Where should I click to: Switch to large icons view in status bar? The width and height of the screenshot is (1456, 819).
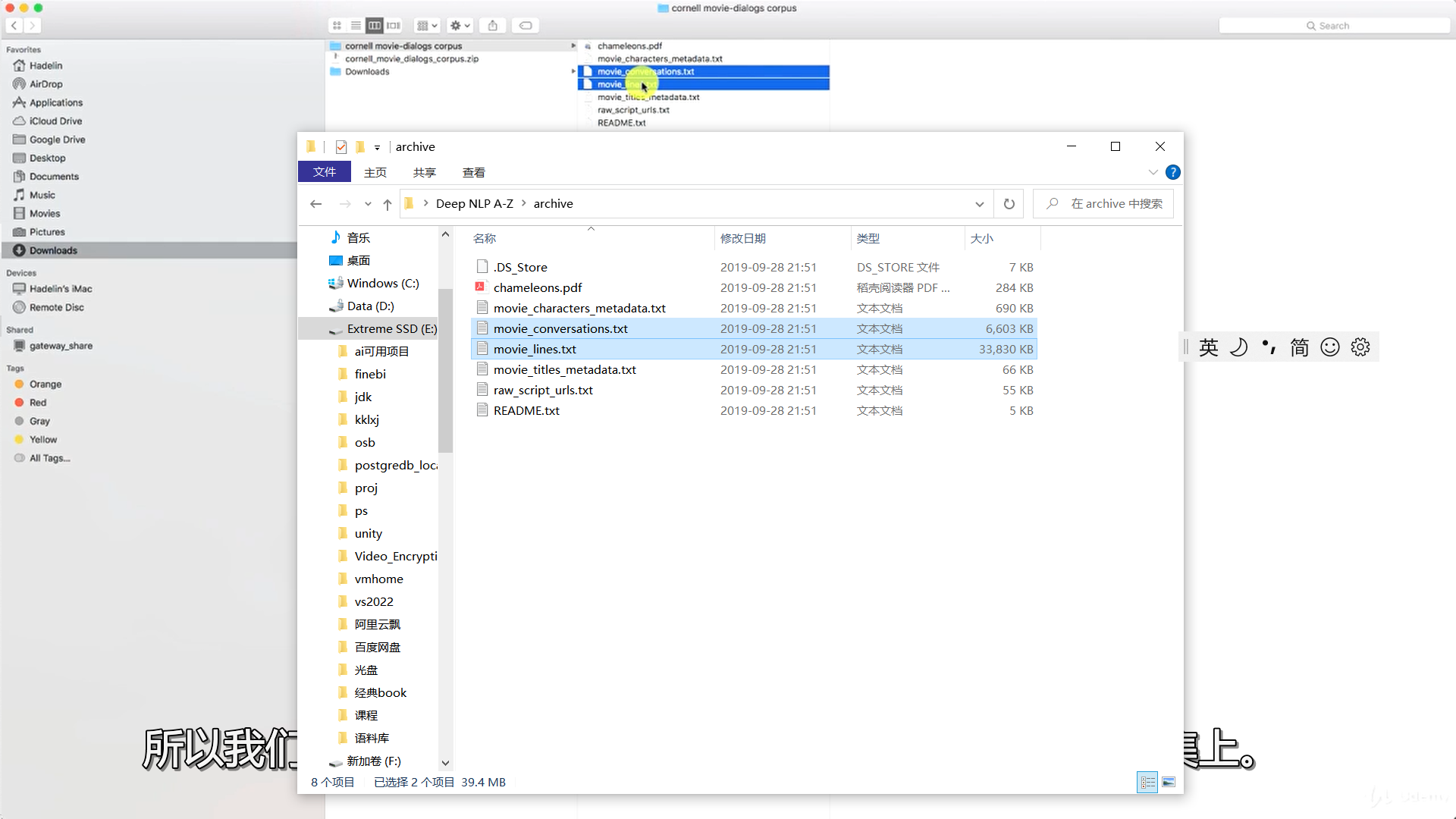1169,782
